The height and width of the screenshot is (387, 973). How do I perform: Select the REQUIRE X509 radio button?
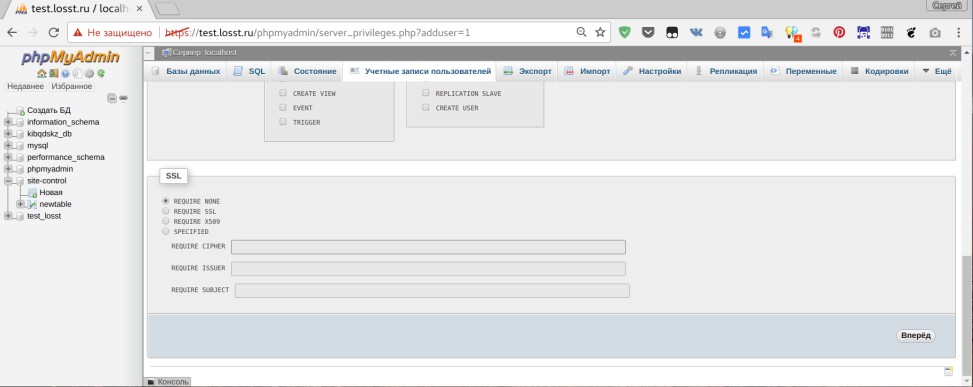166,221
